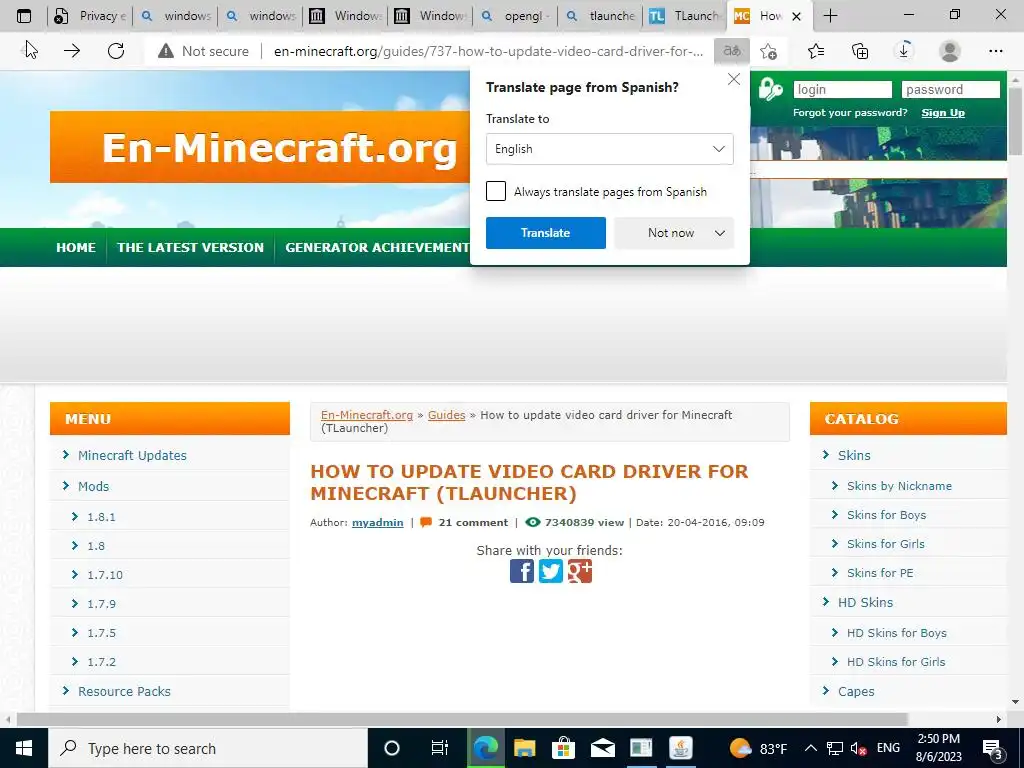Reload the page with the refresh icon
The width and height of the screenshot is (1024, 768).
(x=116, y=51)
